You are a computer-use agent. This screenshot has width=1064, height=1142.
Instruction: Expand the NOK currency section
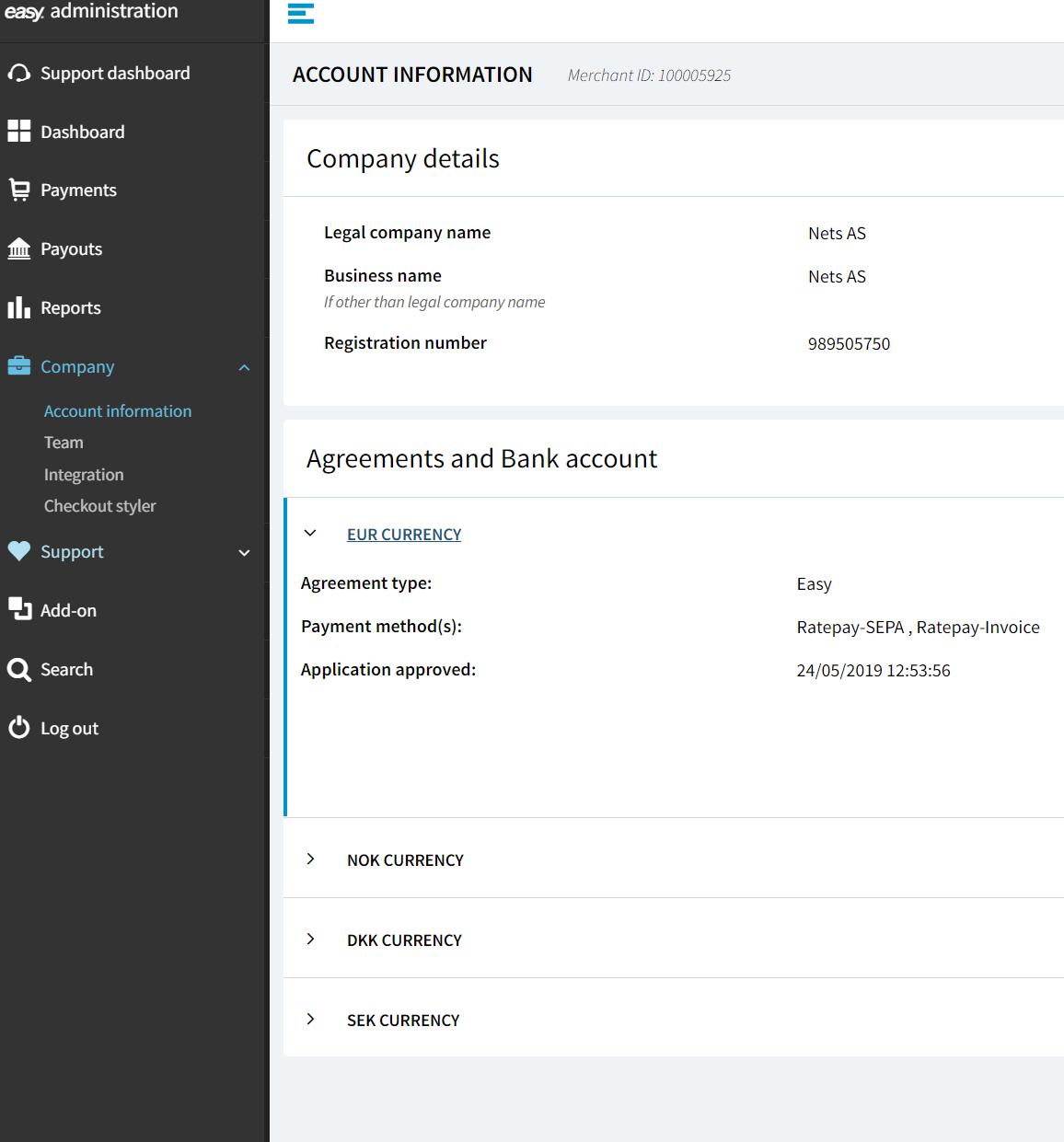(311, 859)
